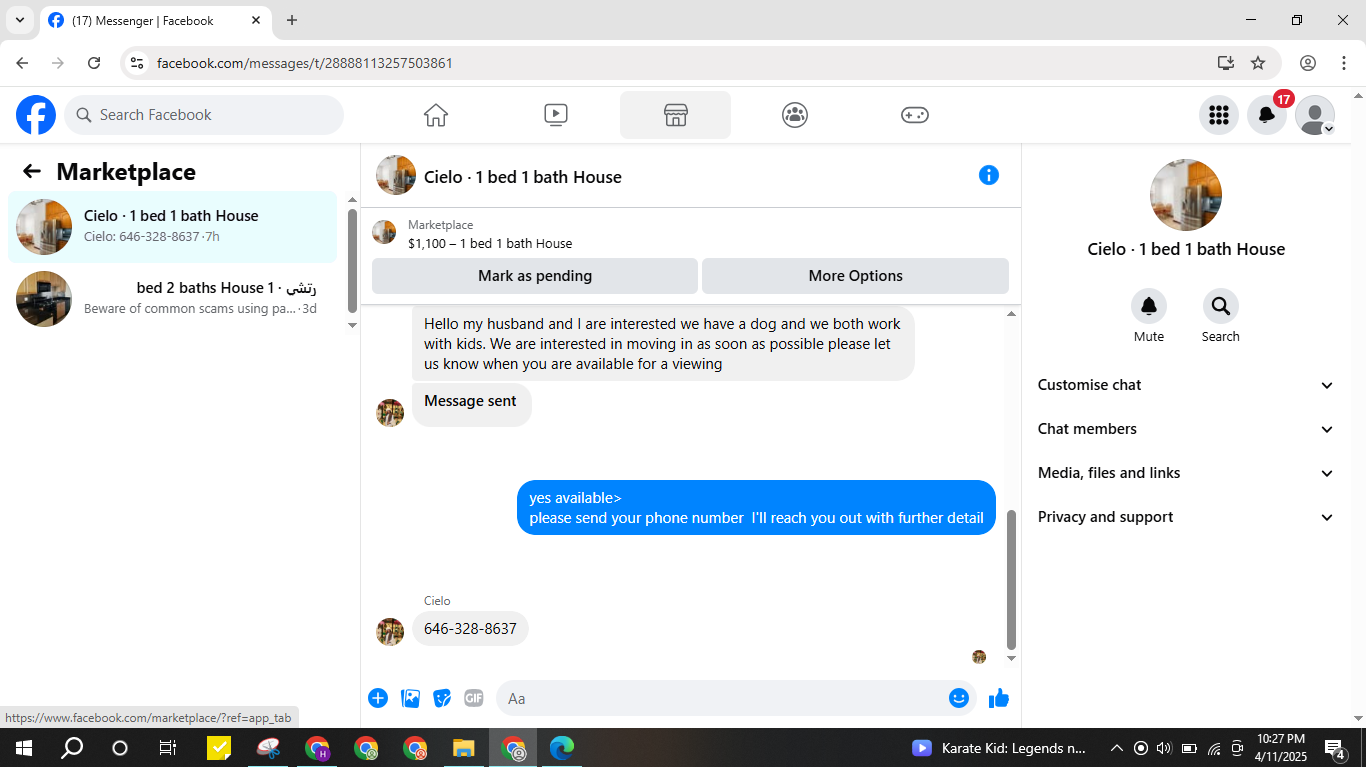Send a thumbs-up like

point(999,698)
